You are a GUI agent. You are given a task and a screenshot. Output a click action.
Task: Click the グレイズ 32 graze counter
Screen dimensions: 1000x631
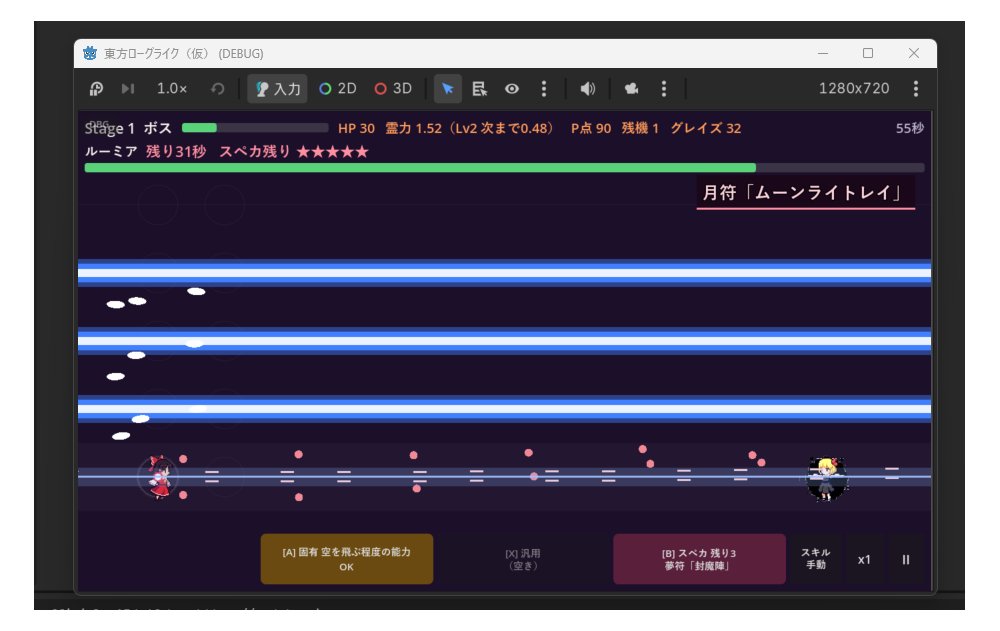[x=706, y=128]
